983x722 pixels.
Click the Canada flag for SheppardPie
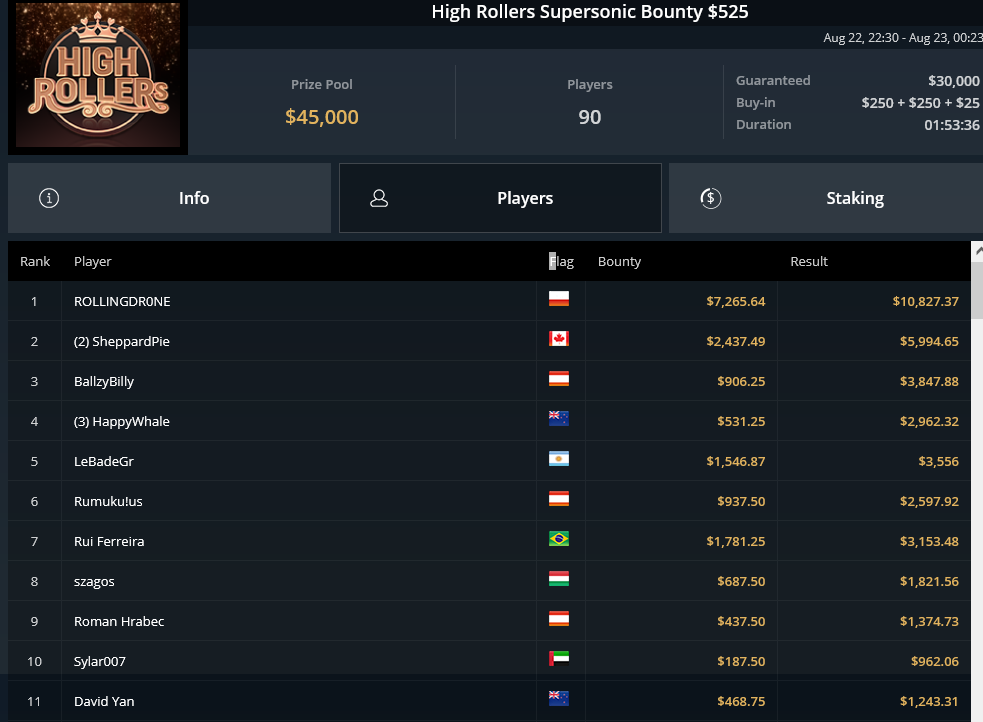[559, 338]
